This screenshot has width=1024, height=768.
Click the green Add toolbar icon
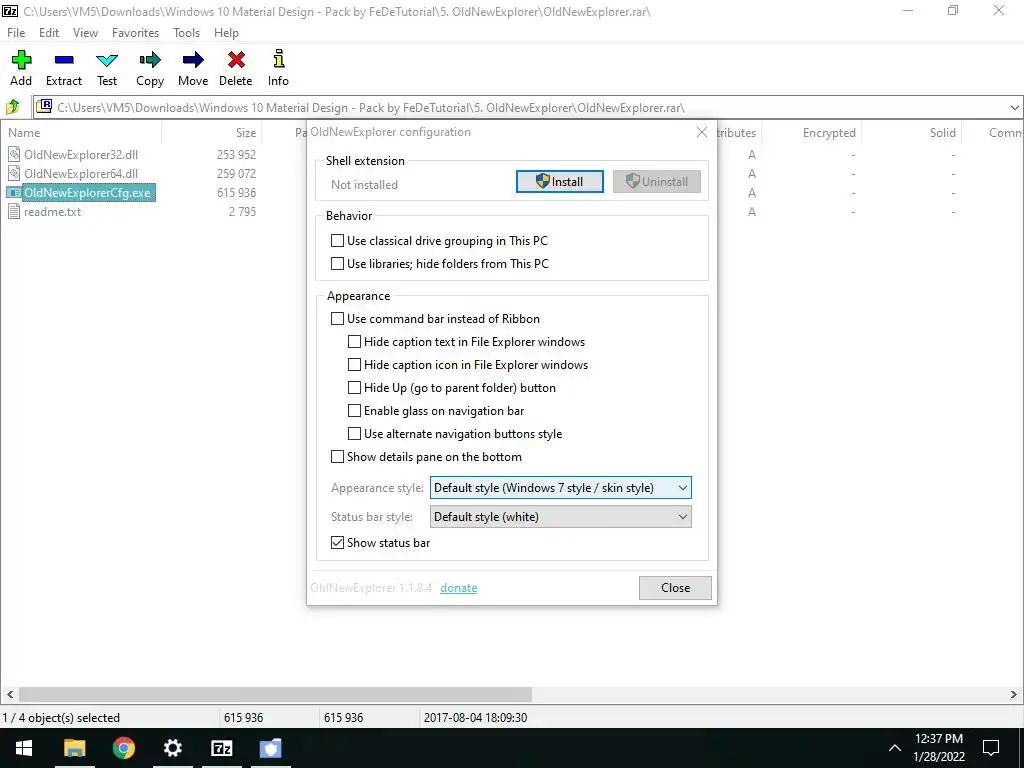click(x=21, y=60)
